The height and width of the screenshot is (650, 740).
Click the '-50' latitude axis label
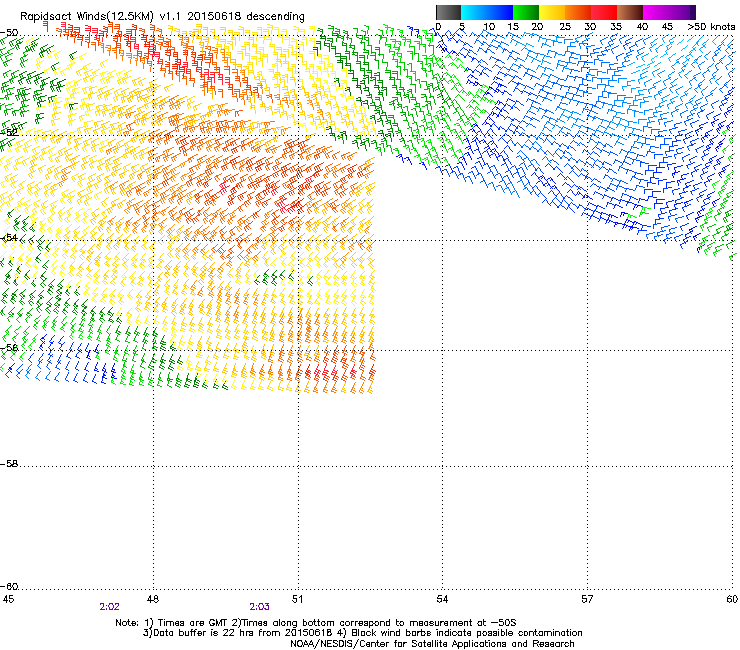tap(9, 33)
